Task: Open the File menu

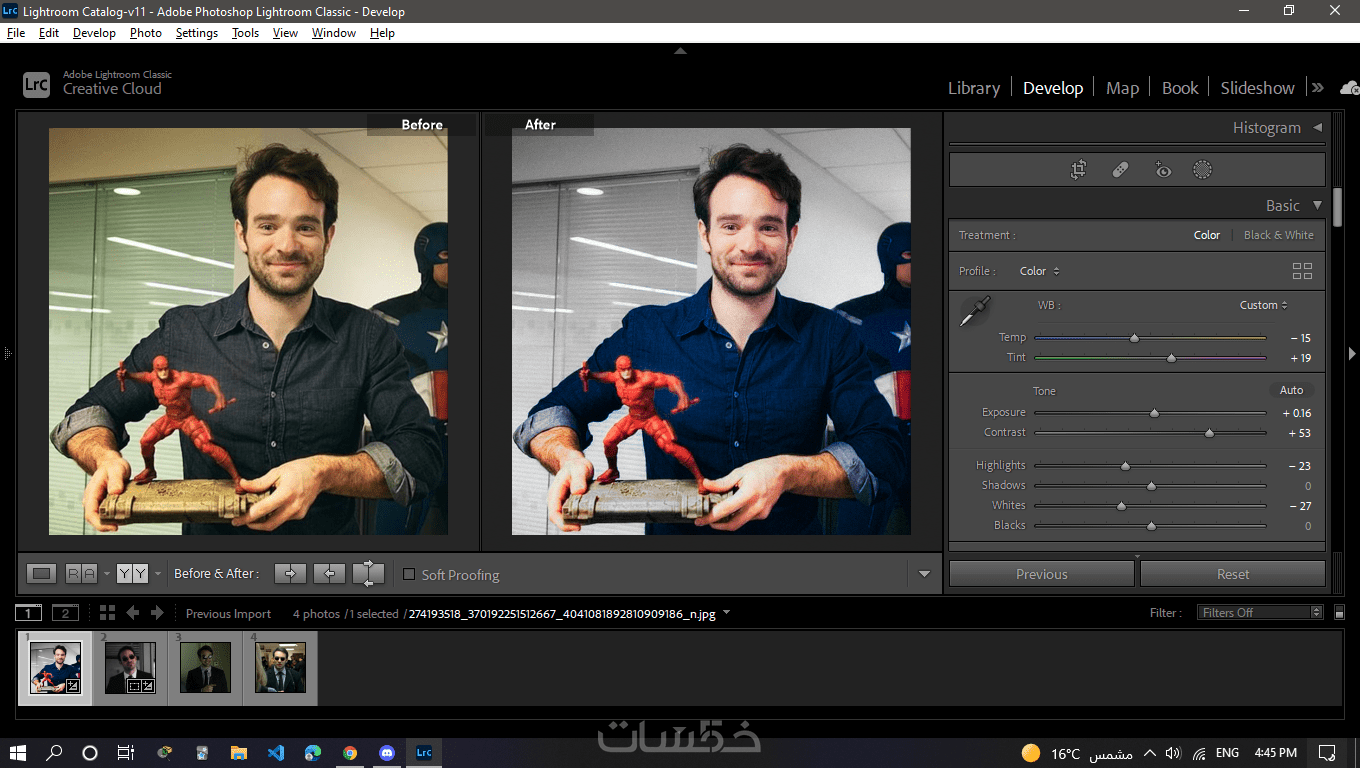Action: click(16, 33)
